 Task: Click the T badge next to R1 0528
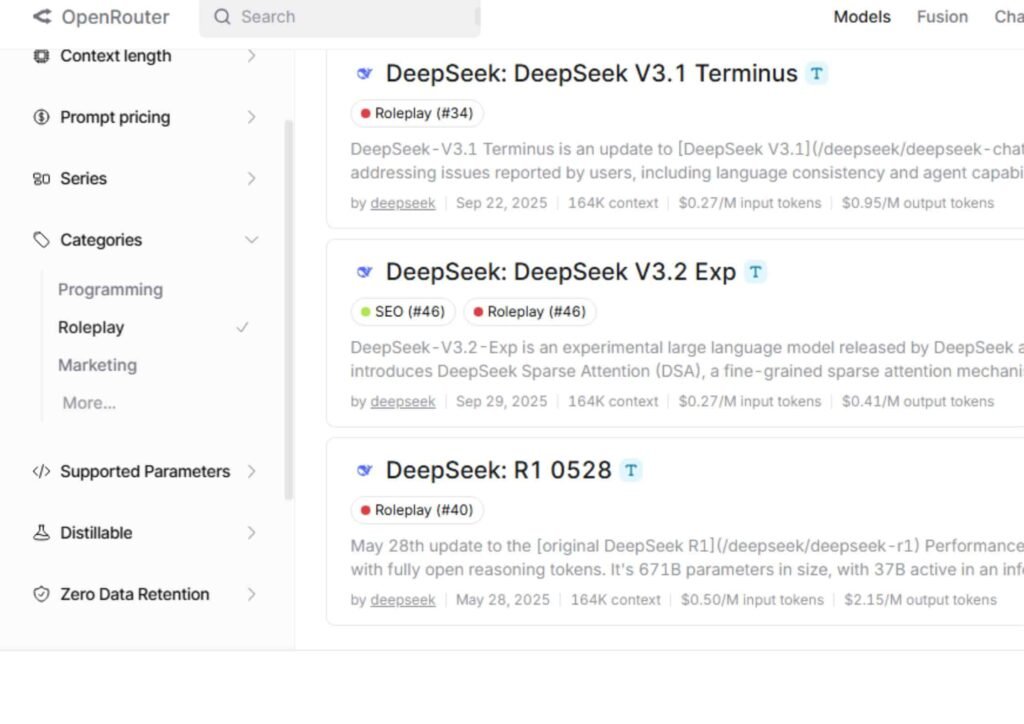pyautogui.click(x=630, y=470)
